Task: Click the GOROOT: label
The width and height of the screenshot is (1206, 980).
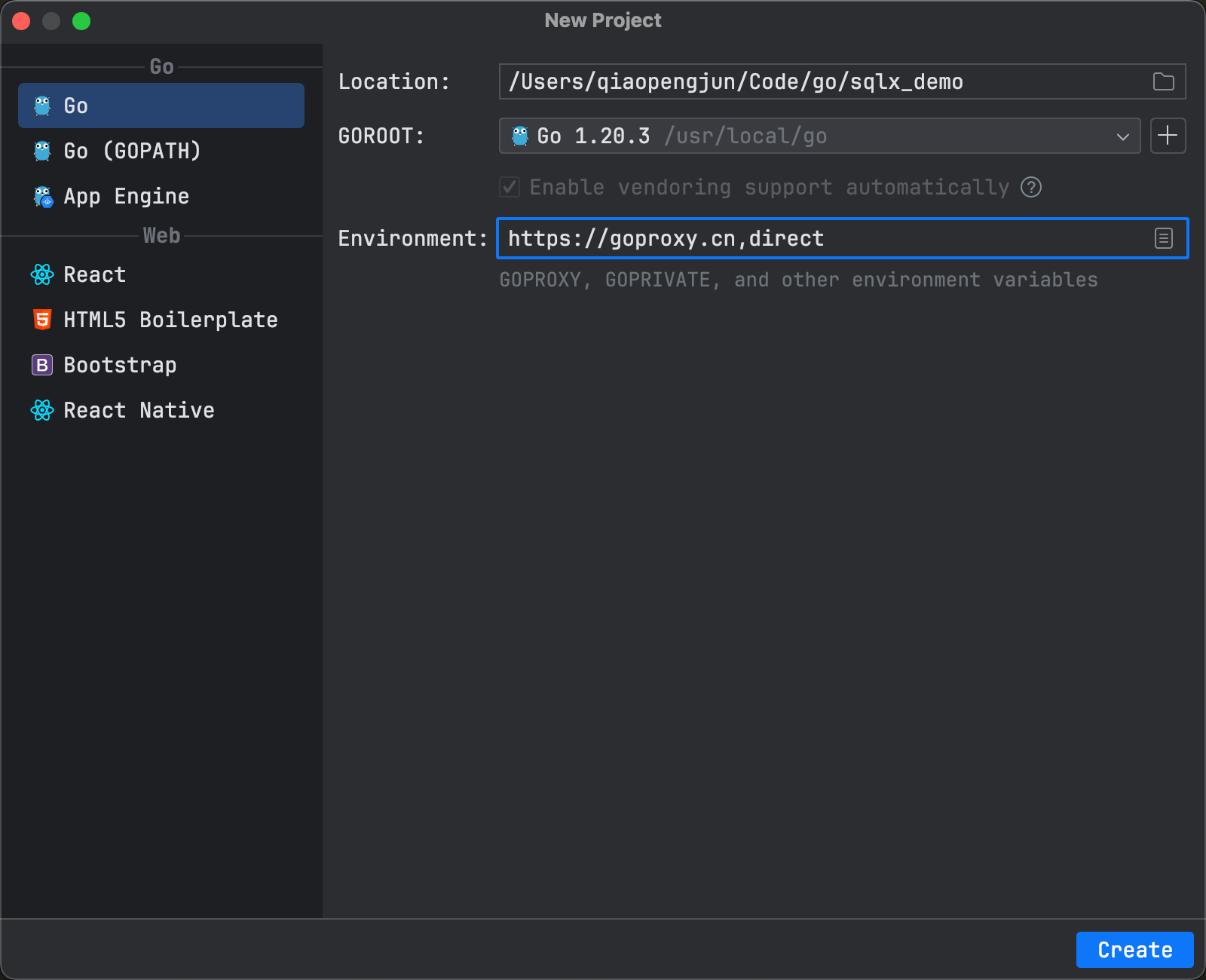Action: pos(381,136)
